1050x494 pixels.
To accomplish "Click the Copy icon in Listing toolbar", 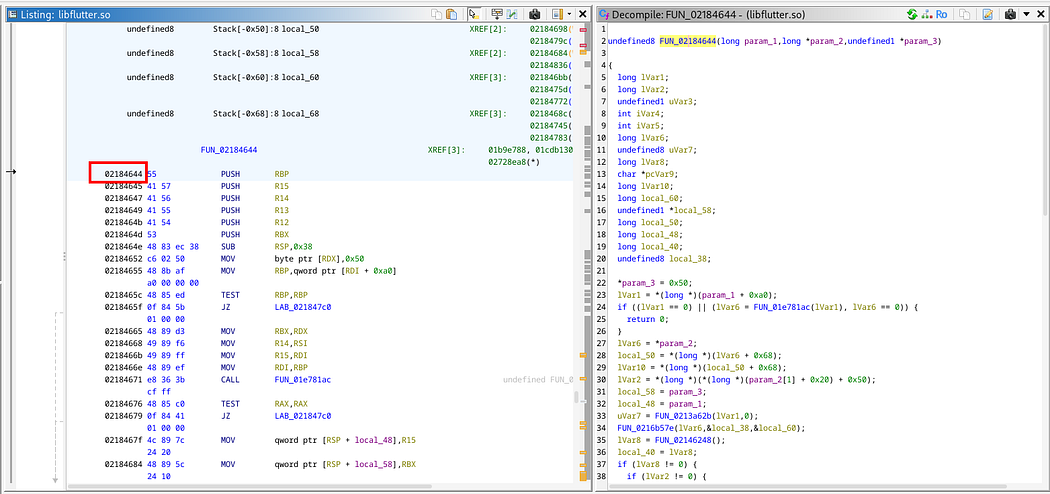I will pos(437,13).
